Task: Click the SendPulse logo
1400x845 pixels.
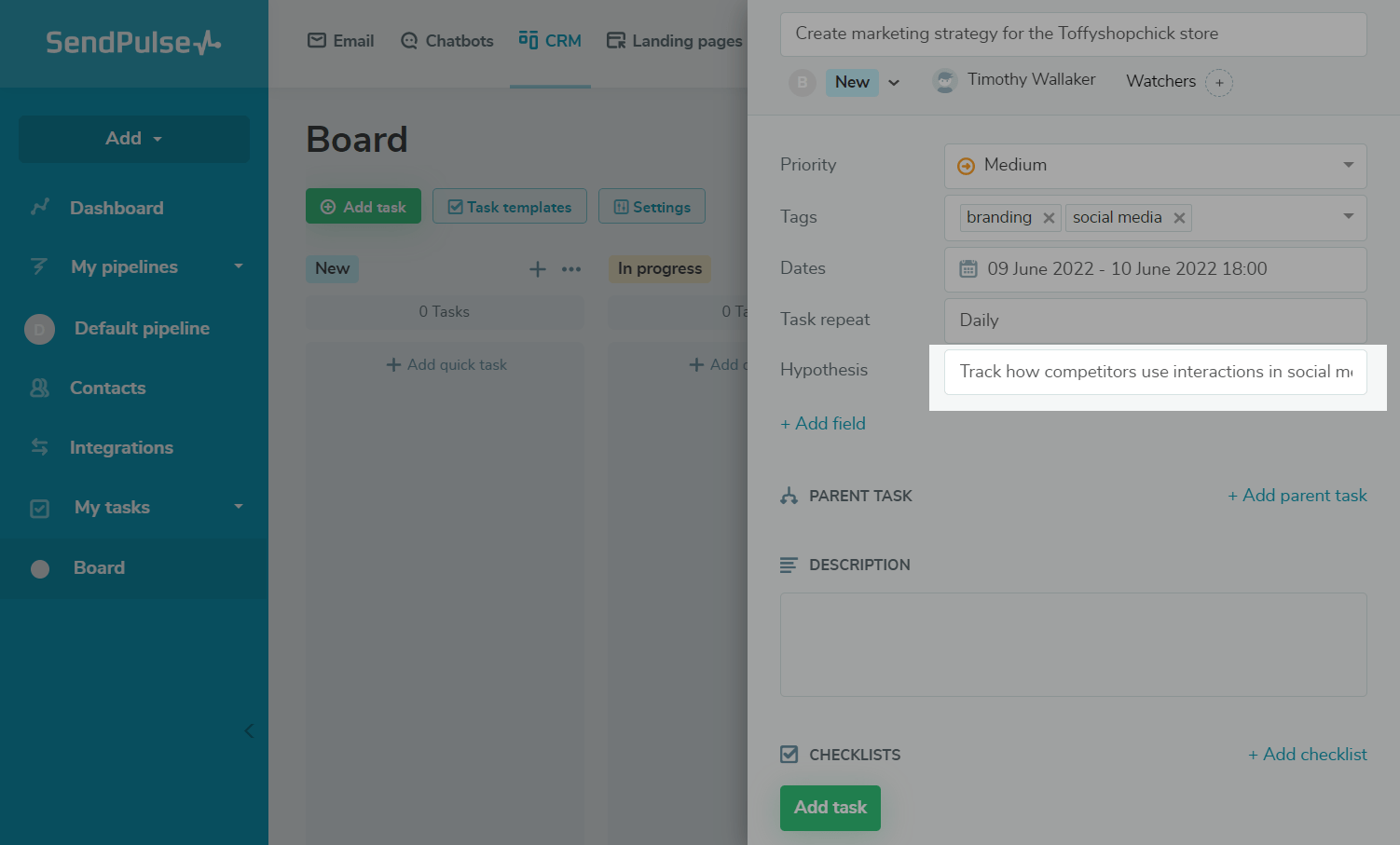Action: point(133,42)
